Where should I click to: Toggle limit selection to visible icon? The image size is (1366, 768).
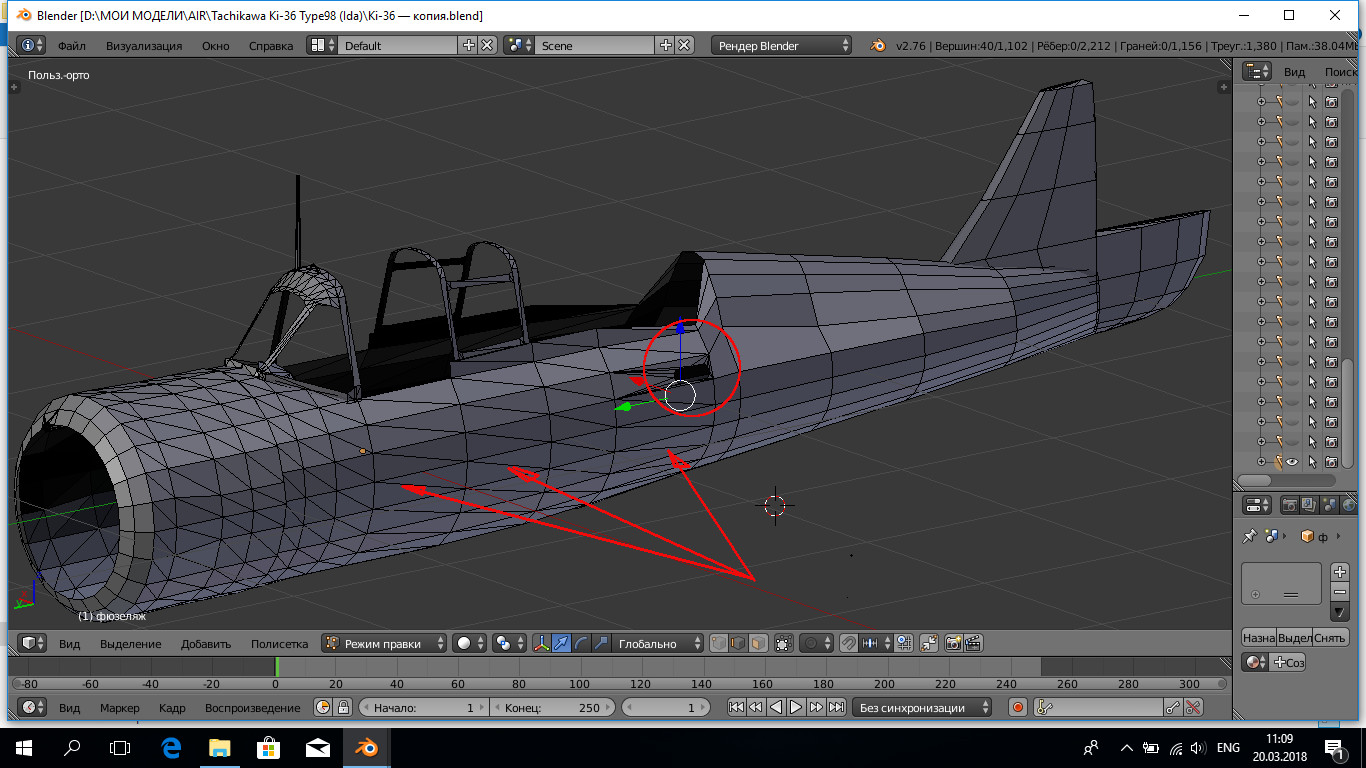click(783, 644)
